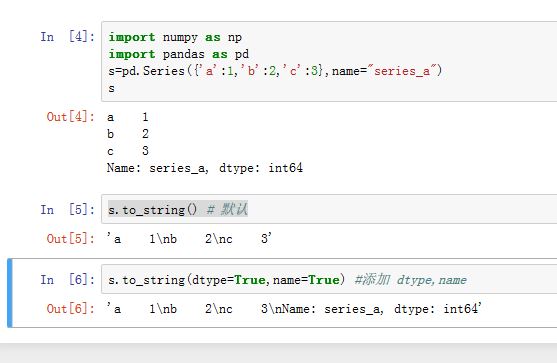
Task: Click the Out[6] string result text
Action: [294, 309]
